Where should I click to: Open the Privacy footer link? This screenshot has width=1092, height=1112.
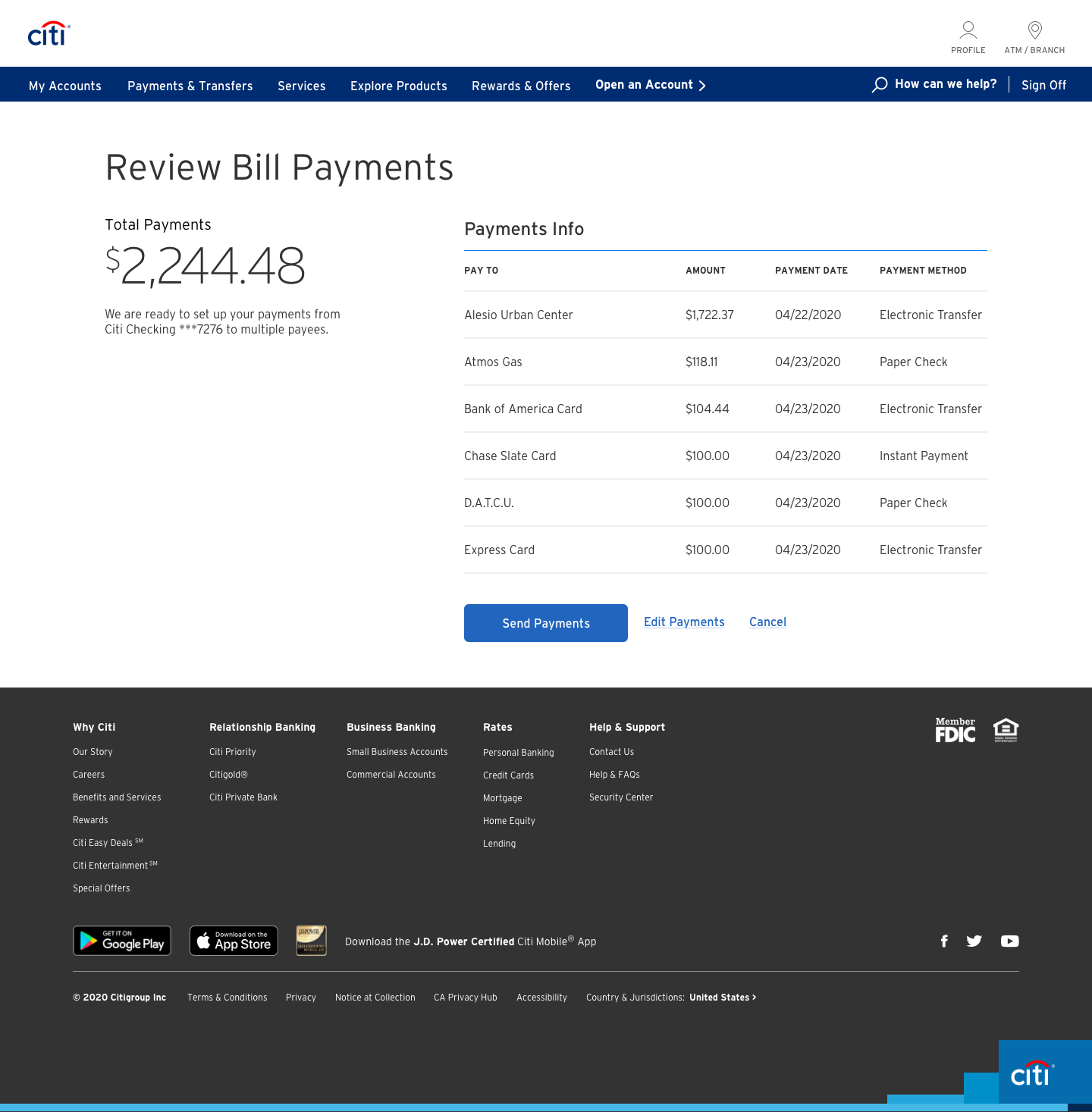pyautogui.click(x=301, y=998)
